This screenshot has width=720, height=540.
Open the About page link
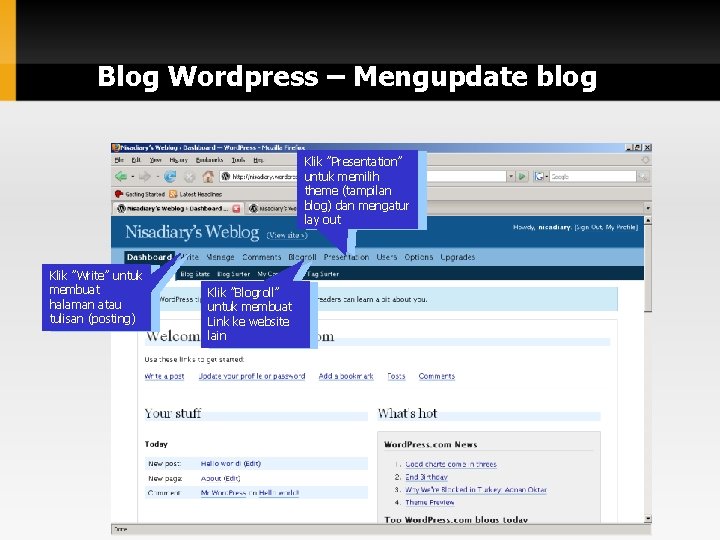tap(211, 478)
